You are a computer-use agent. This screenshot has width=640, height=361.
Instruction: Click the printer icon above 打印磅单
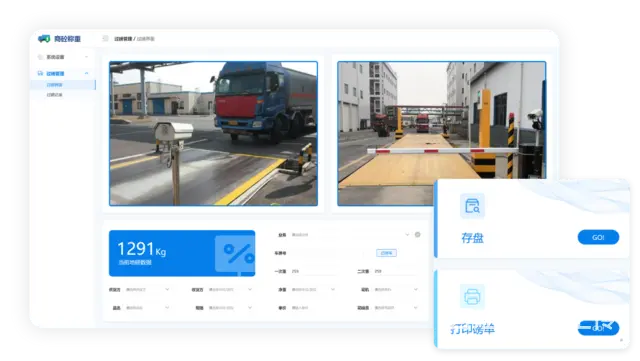coord(472,296)
